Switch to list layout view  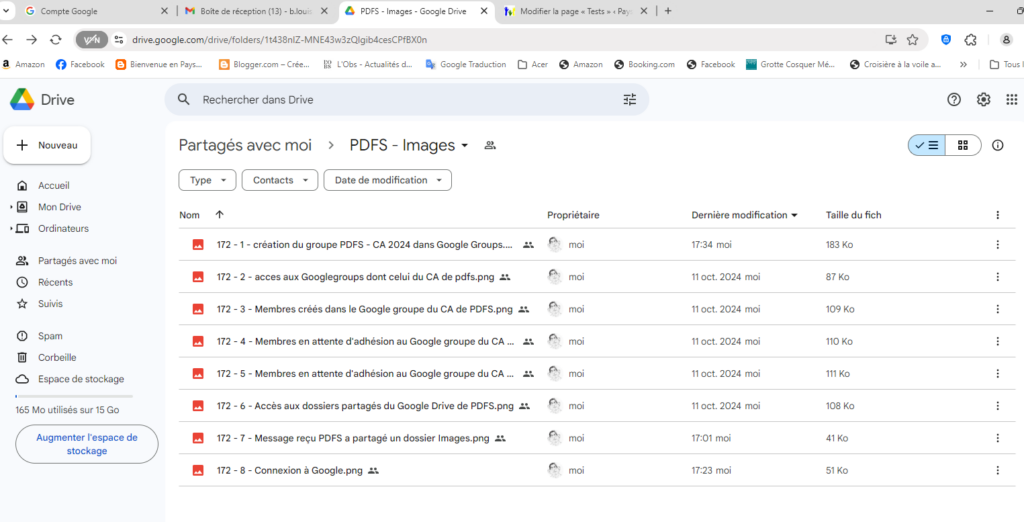pos(927,145)
